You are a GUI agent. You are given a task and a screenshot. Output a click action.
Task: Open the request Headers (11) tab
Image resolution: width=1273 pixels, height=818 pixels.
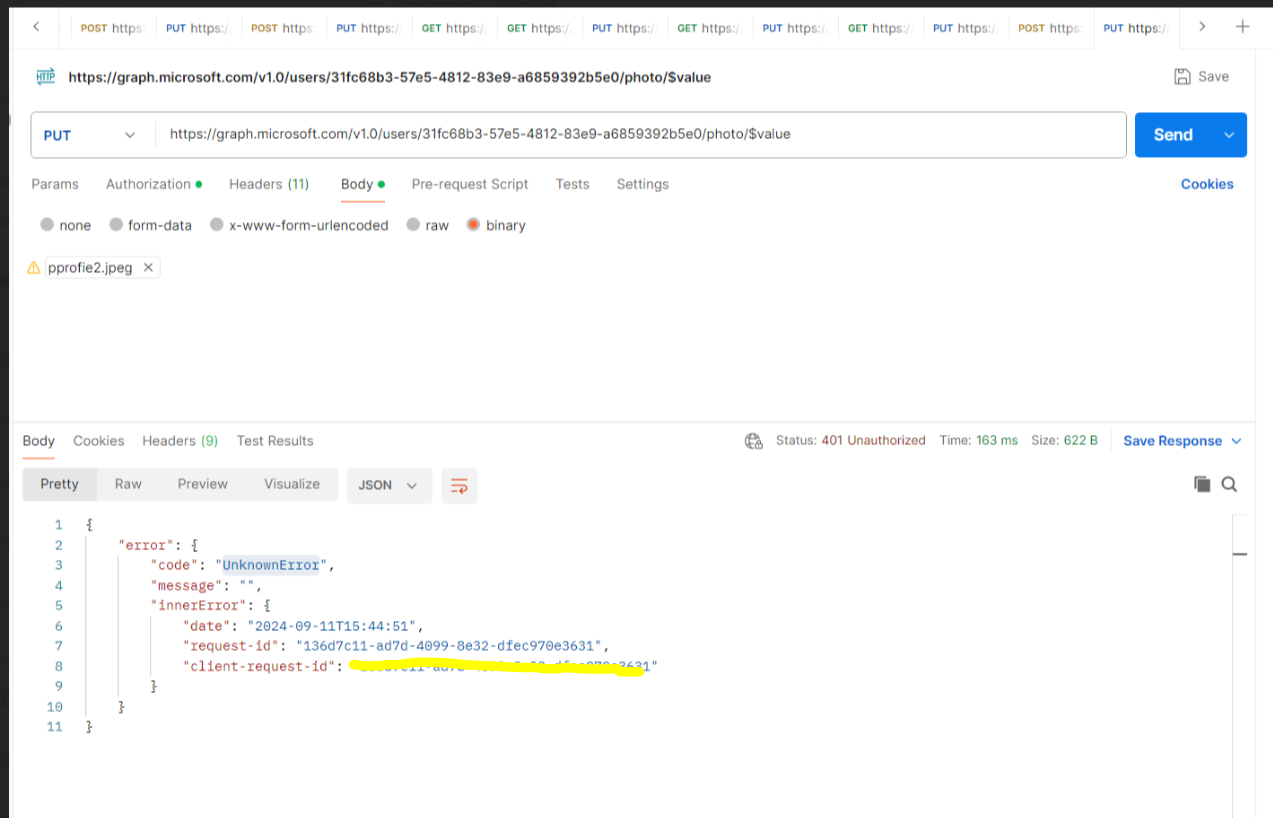point(269,184)
